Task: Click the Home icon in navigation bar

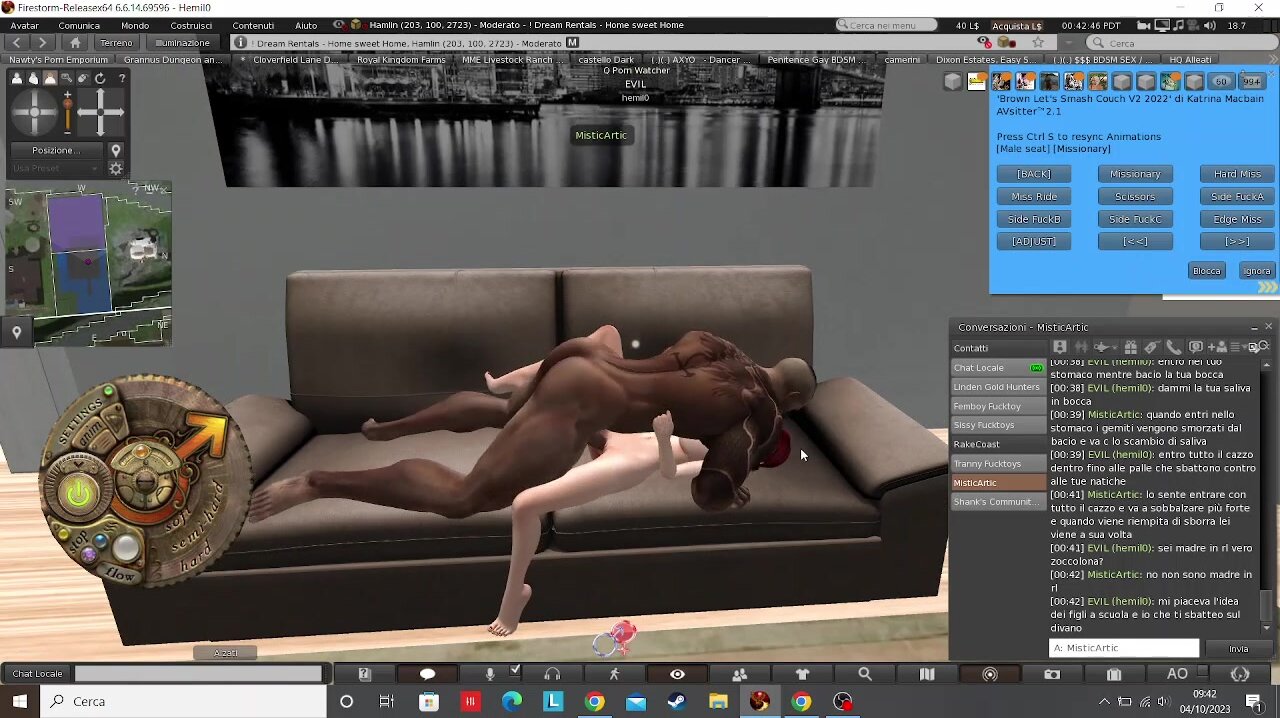Action: (75, 43)
